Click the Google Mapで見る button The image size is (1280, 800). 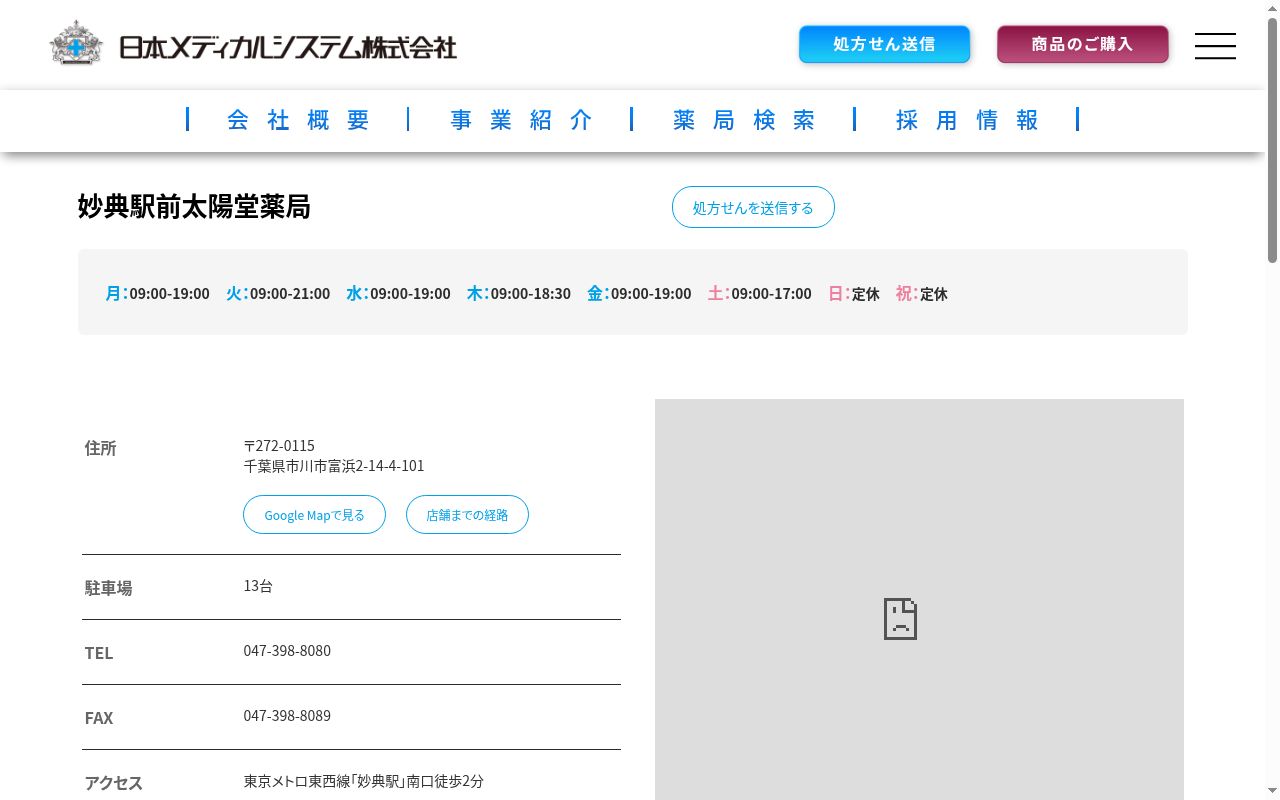pos(314,515)
